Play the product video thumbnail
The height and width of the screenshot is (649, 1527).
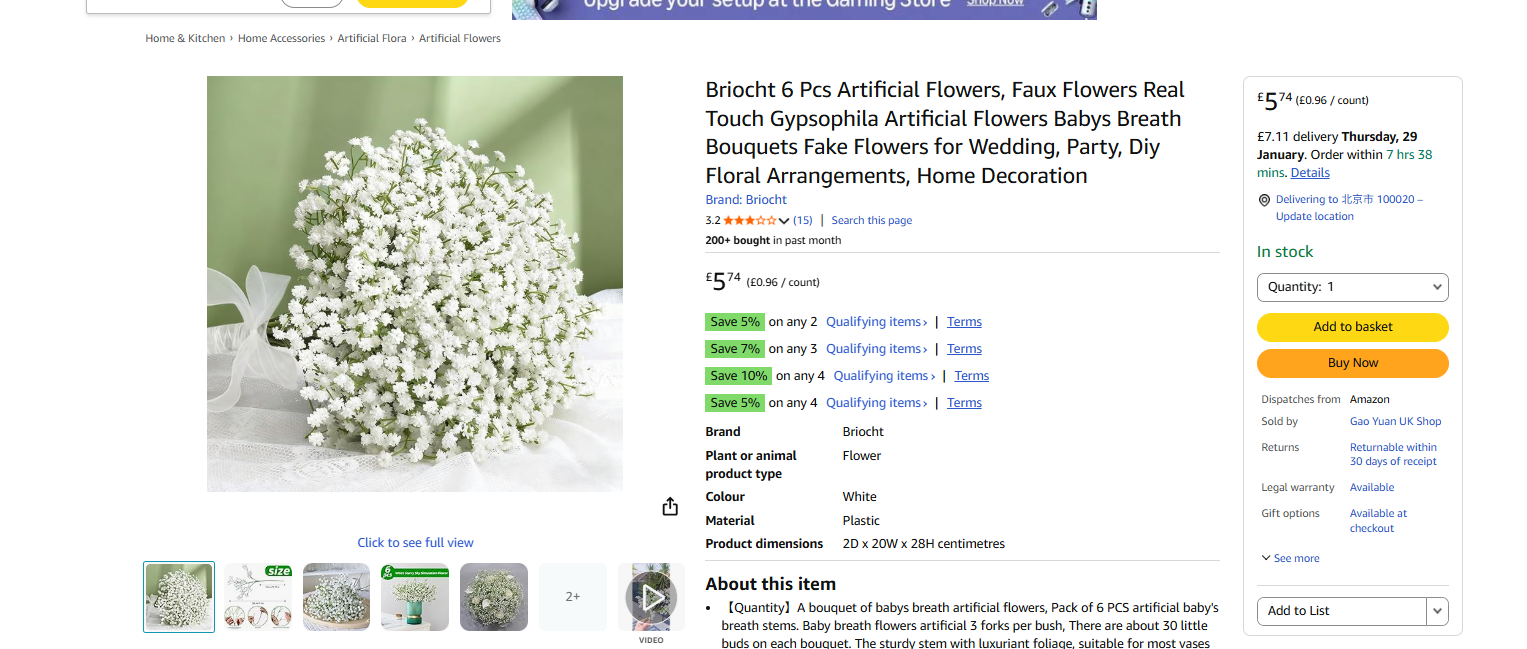click(651, 597)
